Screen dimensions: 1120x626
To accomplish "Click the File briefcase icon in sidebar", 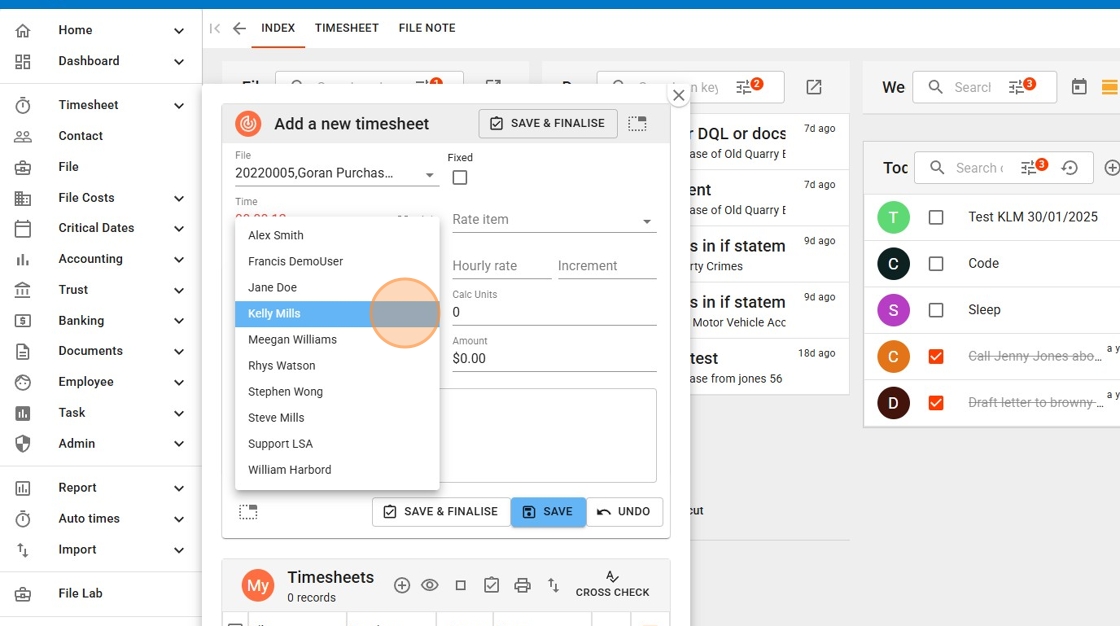I will pyautogui.click(x=23, y=167).
